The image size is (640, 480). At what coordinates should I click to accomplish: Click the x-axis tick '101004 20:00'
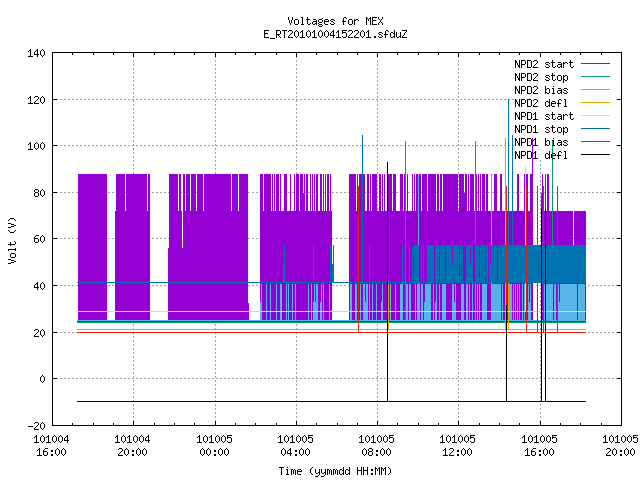pos(132,446)
